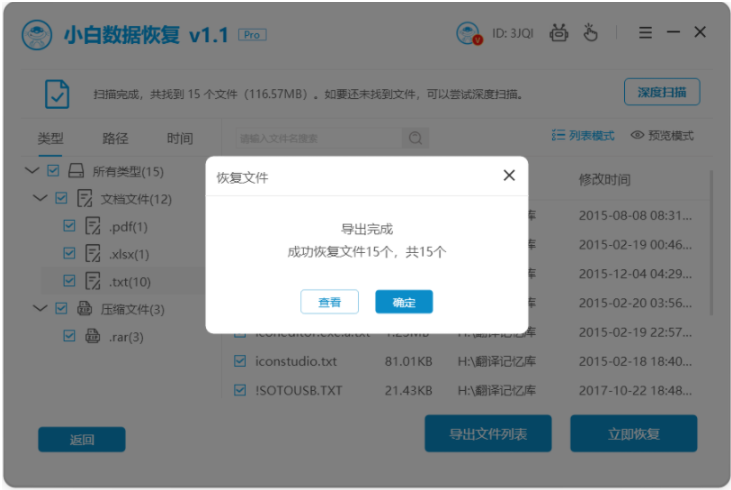Click the file icon beside .txt(10)
This screenshot has height=490, width=731.
(x=93, y=281)
